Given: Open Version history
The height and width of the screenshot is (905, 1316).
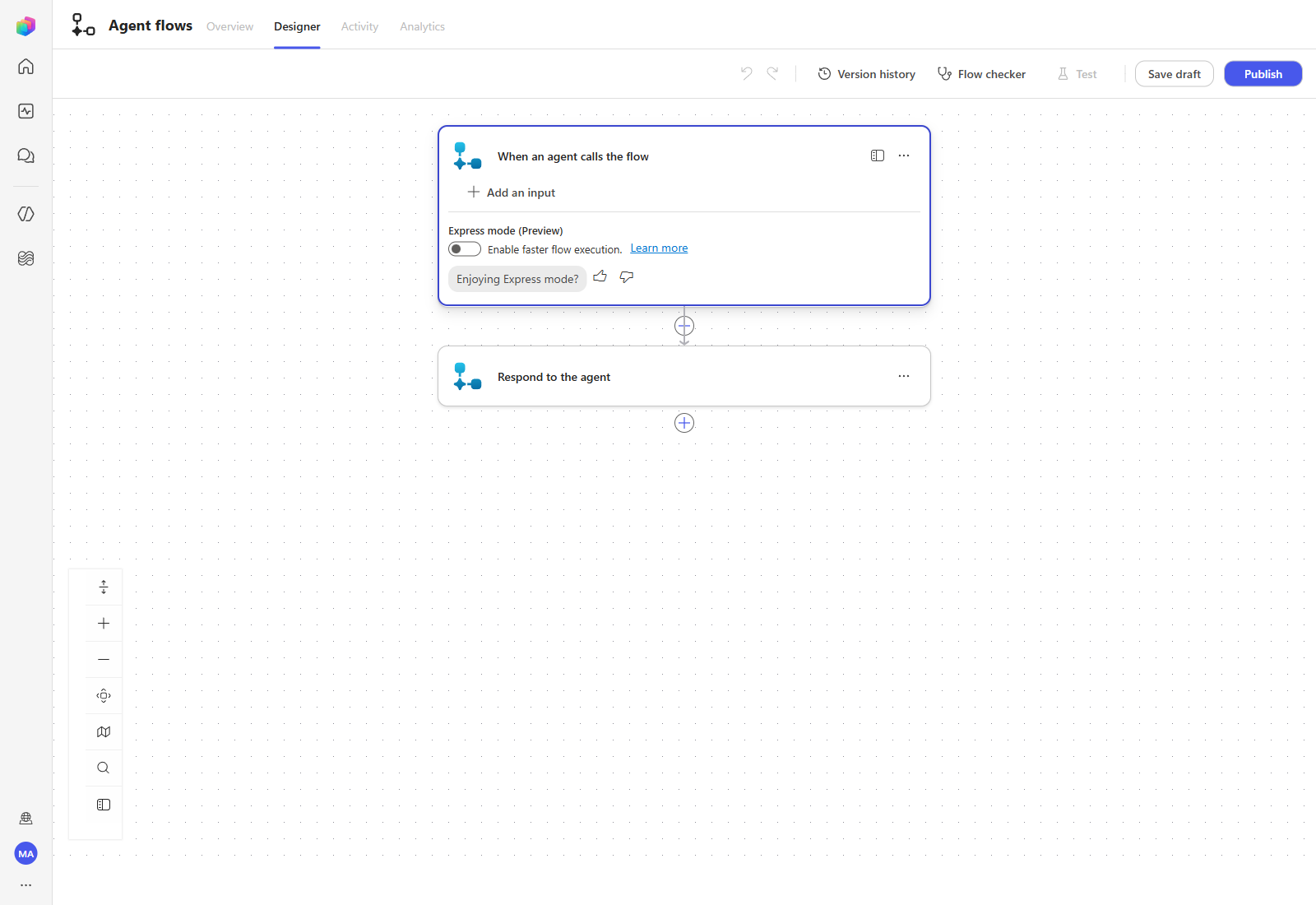Looking at the screenshot, I should (866, 74).
